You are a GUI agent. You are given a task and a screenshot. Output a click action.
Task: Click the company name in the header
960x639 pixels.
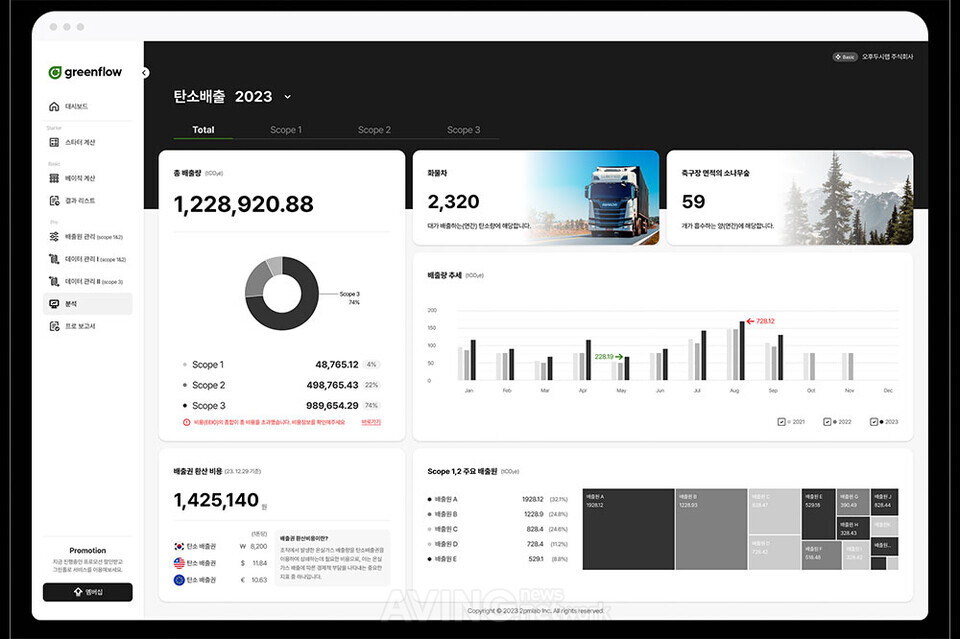(887, 57)
